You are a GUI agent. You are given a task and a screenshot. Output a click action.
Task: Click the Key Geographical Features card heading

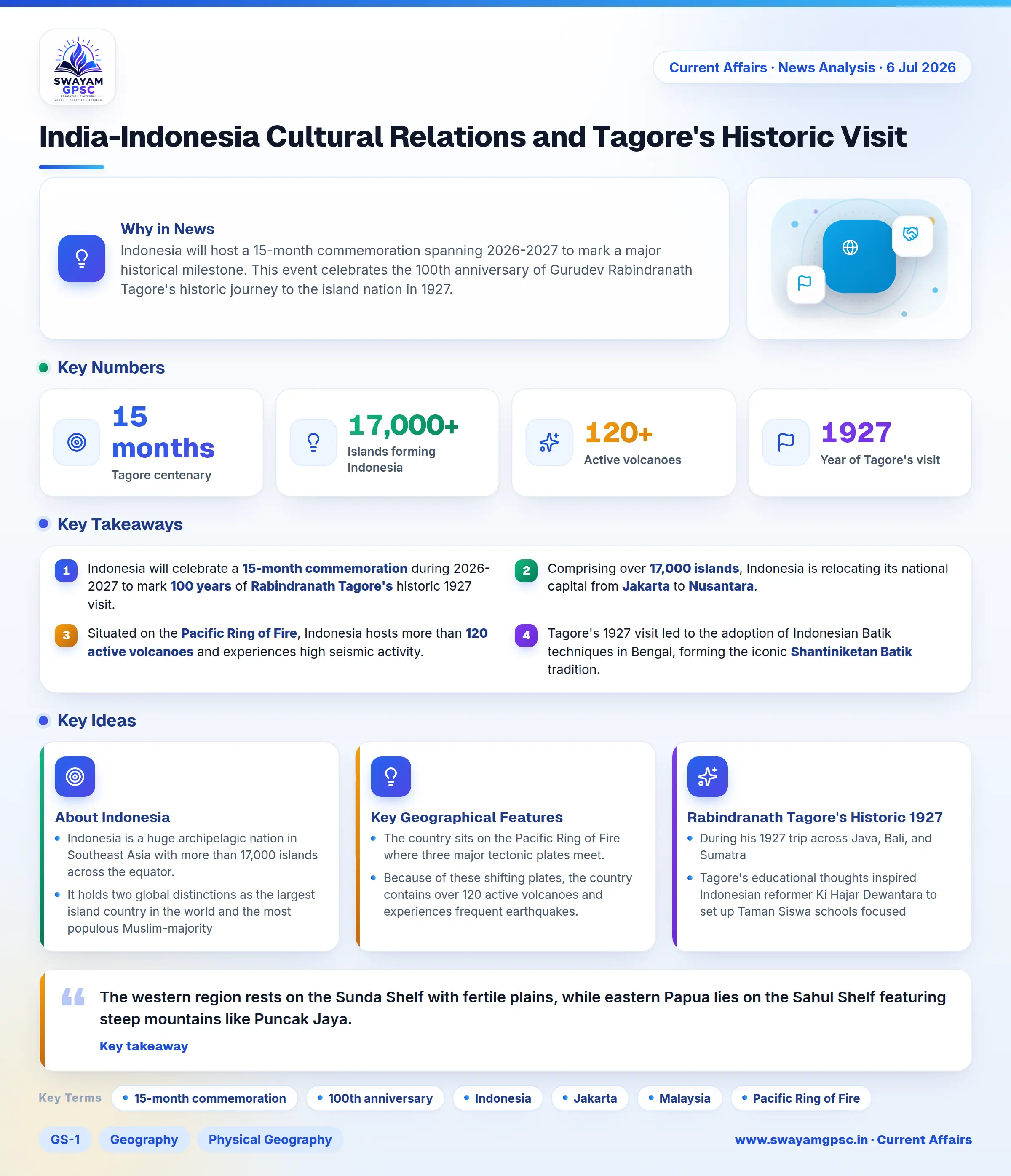click(467, 817)
